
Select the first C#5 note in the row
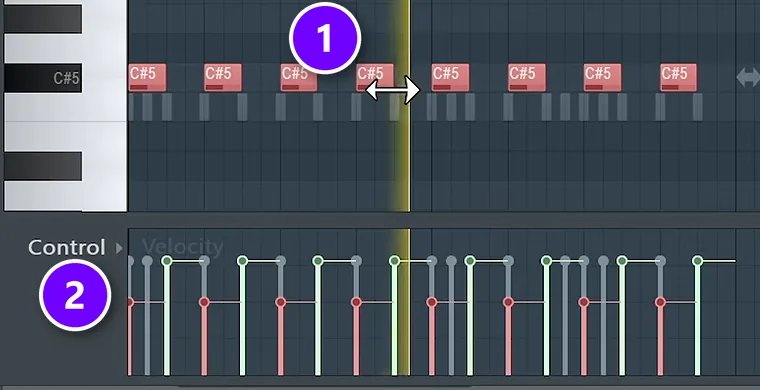click(x=147, y=78)
